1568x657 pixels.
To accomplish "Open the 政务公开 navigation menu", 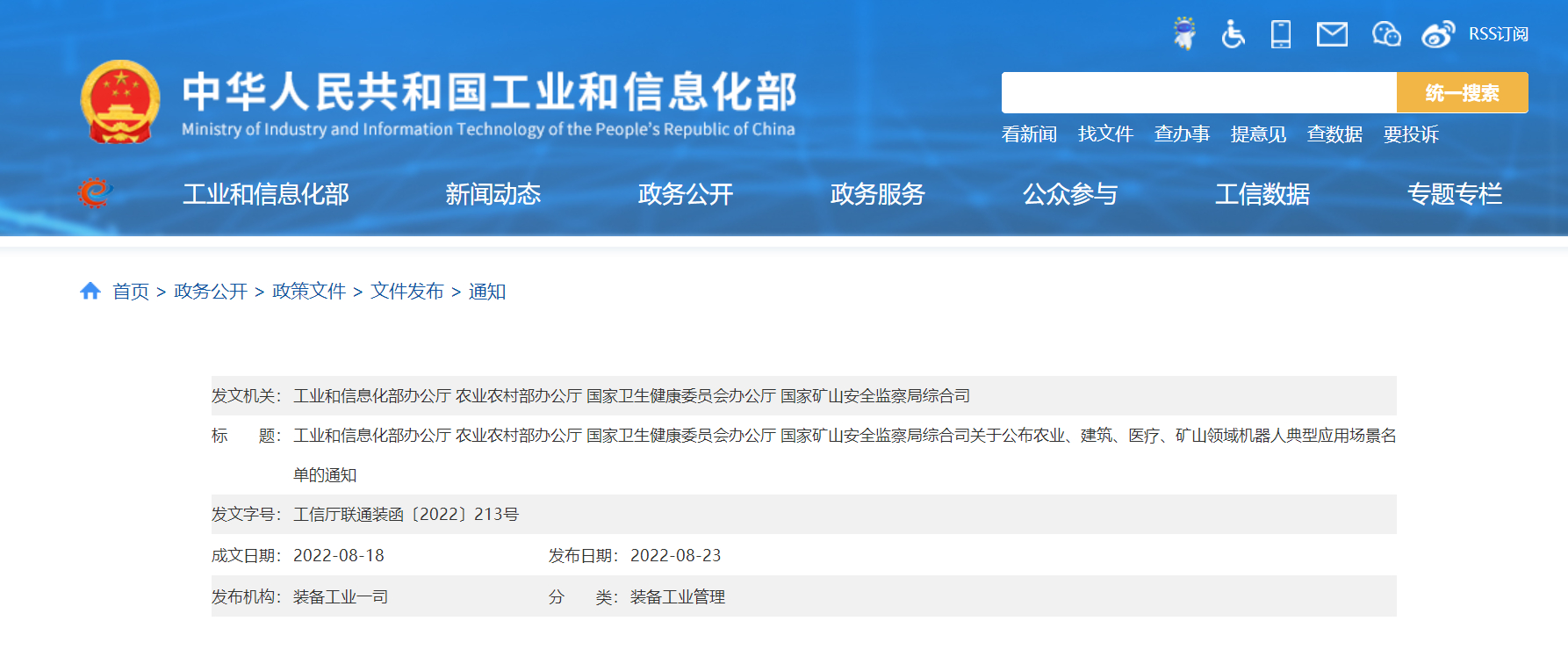I will pyautogui.click(x=686, y=194).
